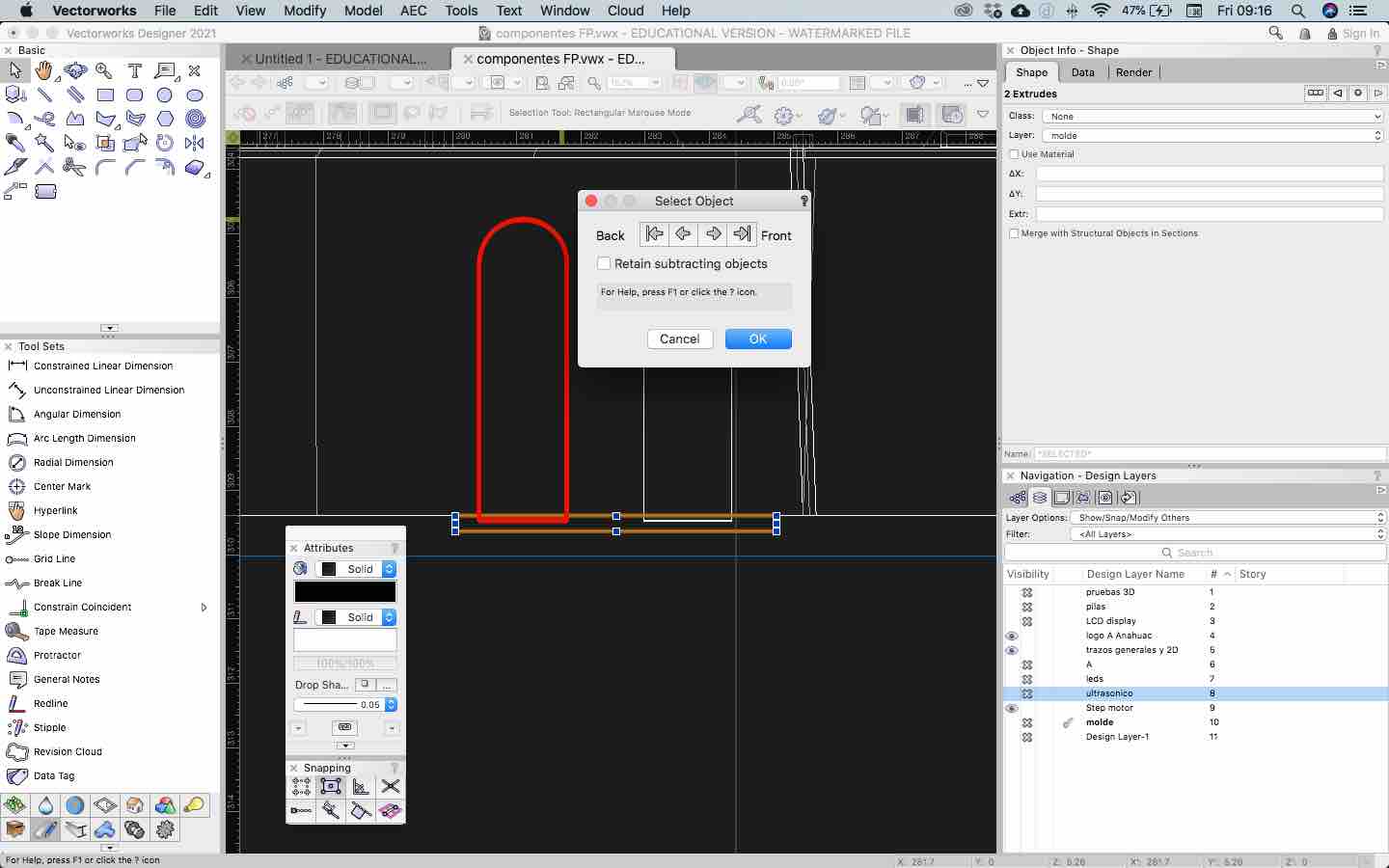1389x868 pixels.
Task: Select the Pan hand tool
Action: pyautogui.click(x=44, y=70)
